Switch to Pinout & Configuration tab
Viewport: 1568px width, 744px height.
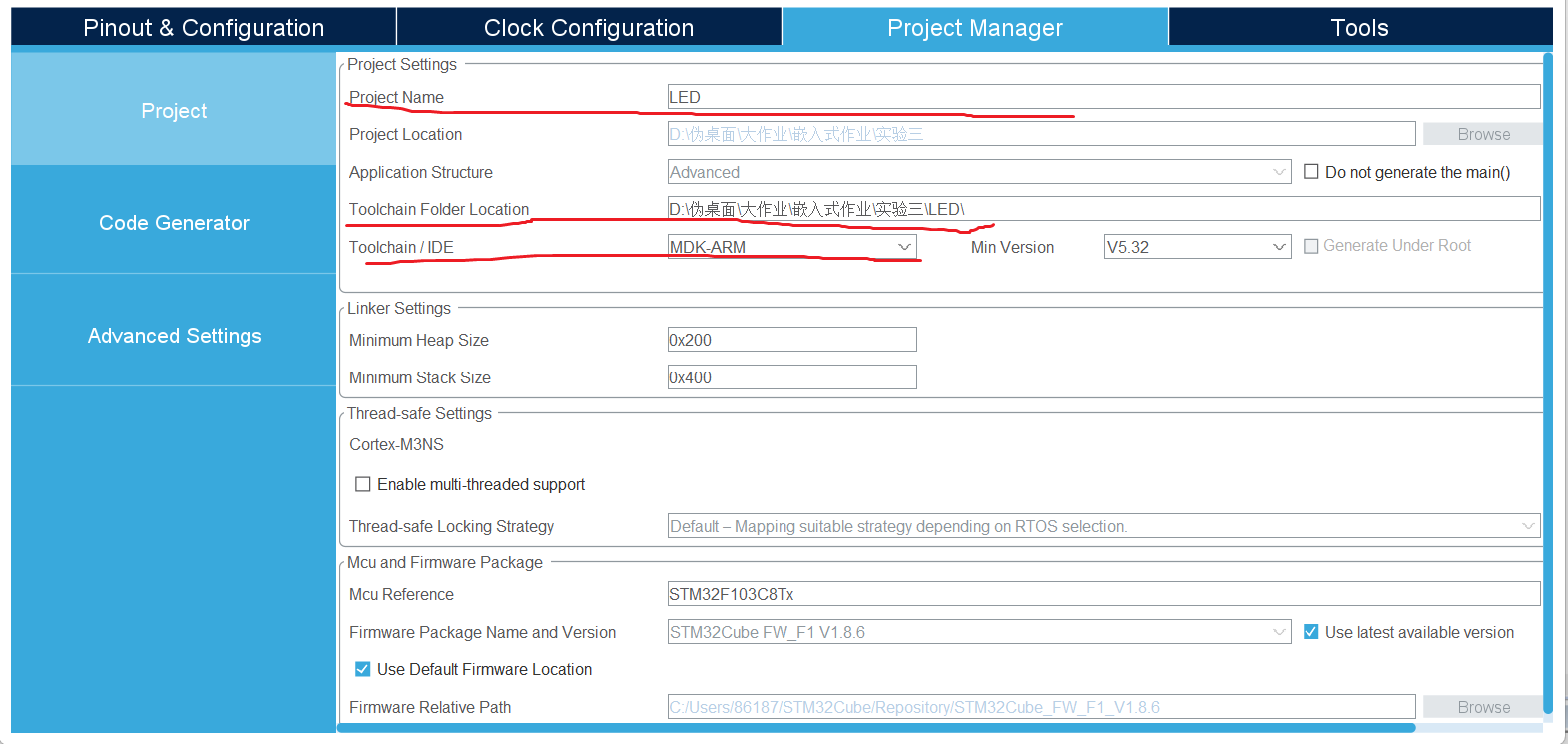coord(204,27)
